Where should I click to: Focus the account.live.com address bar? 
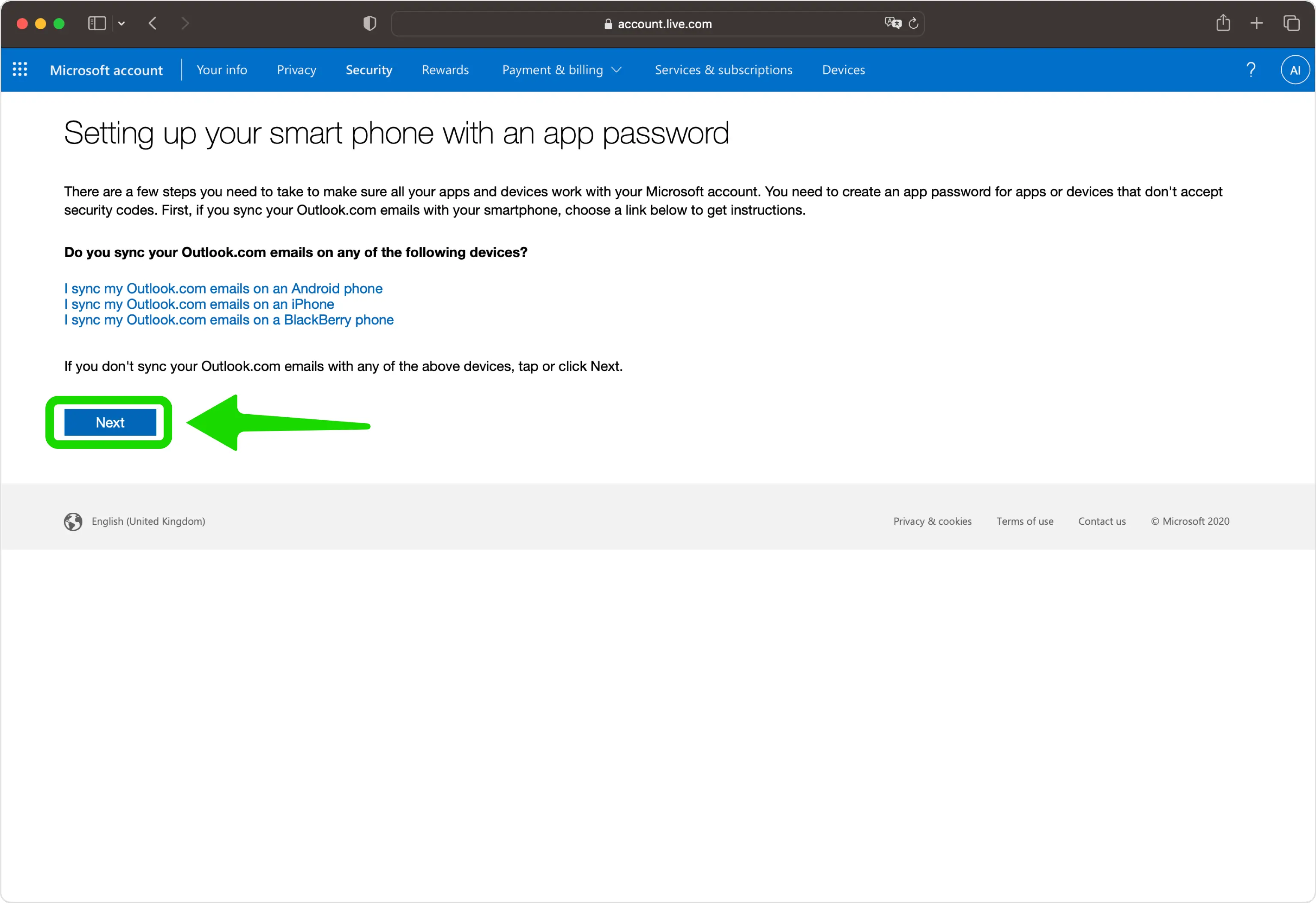658,23
